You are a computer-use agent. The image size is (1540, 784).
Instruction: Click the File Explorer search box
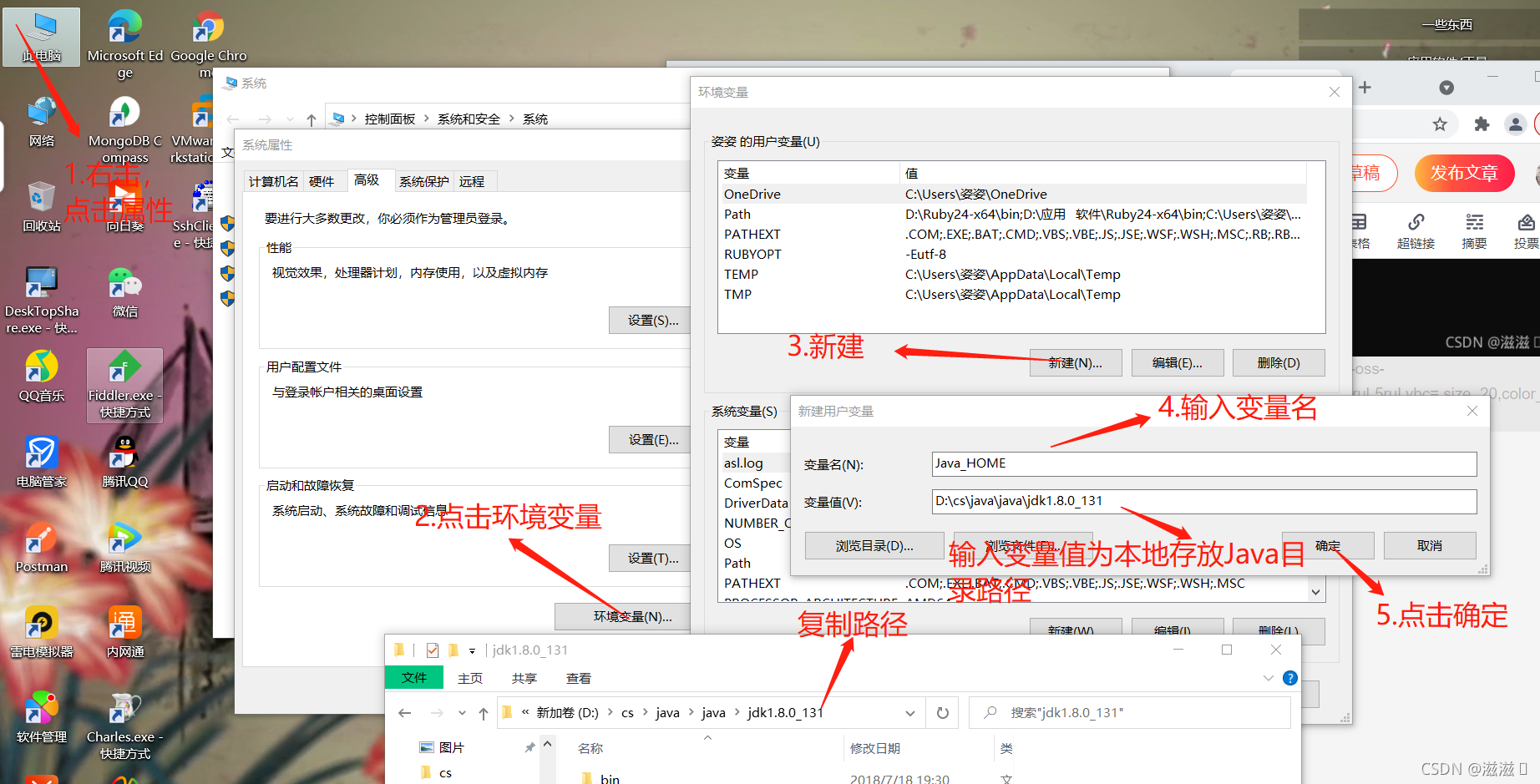point(1130,713)
